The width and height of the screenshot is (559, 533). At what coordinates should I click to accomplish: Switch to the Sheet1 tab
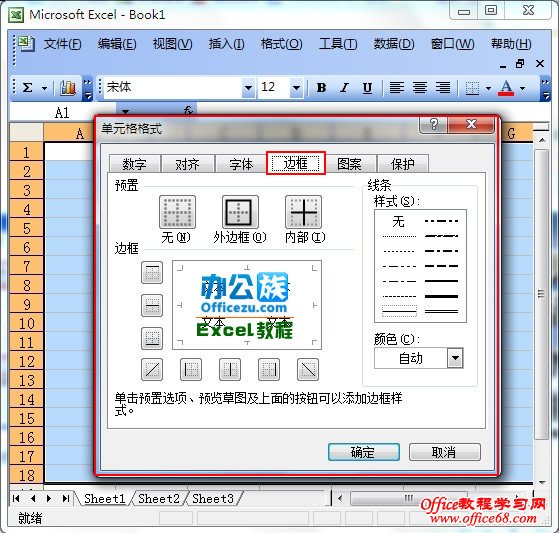[x=104, y=498]
